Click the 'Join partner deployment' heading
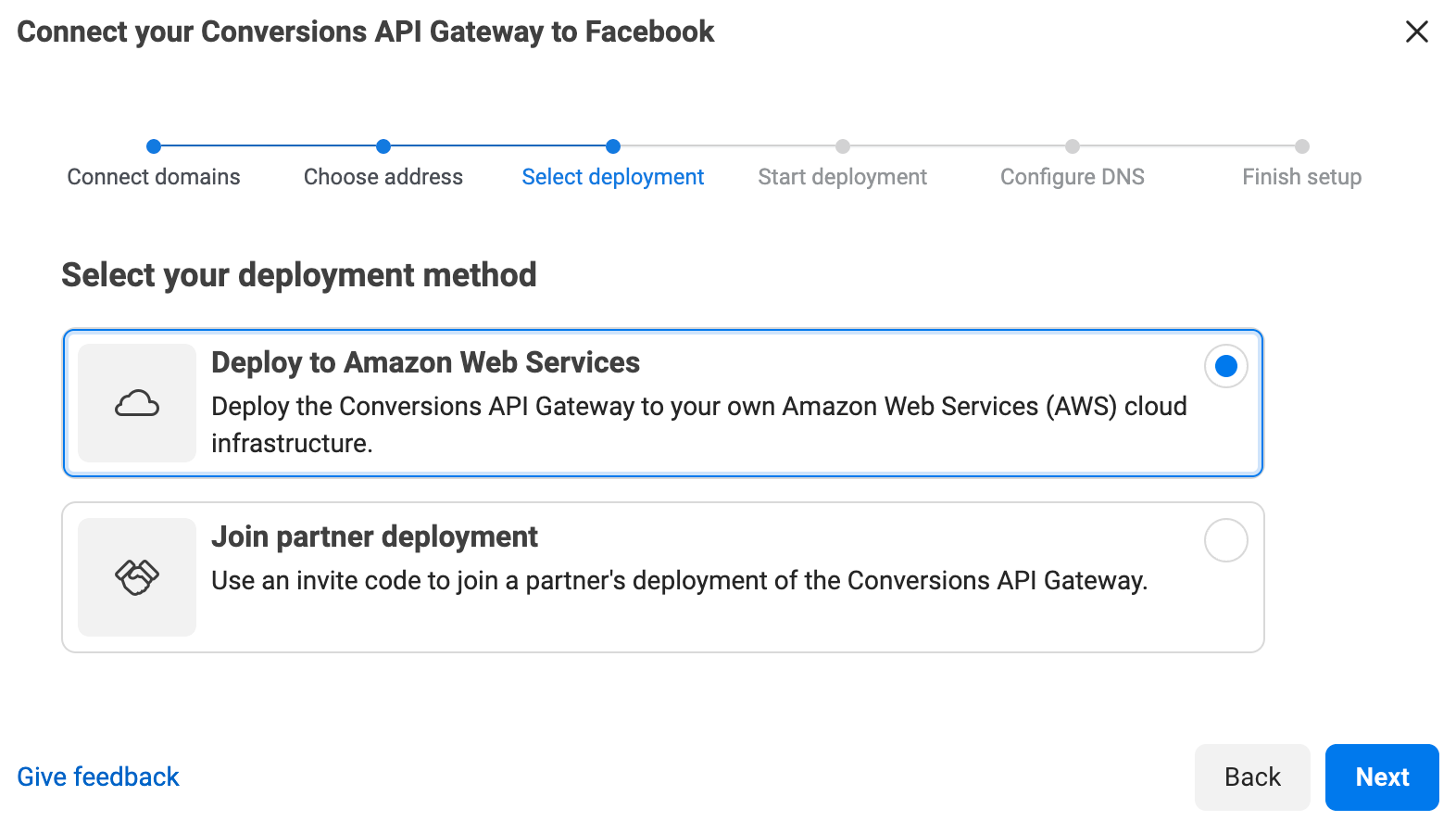The height and width of the screenshot is (821, 1456). tap(374, 537)
